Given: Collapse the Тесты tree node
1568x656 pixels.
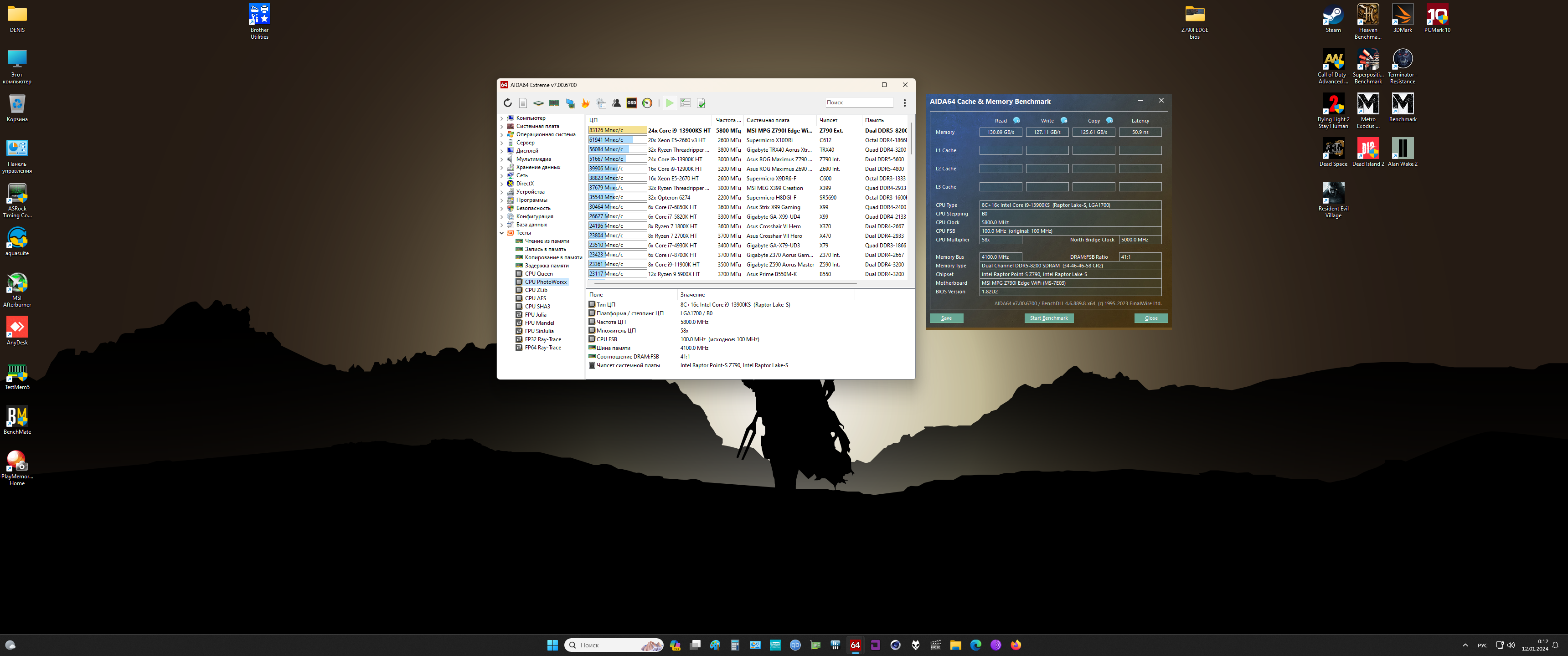Looking at the screenshot, I should point(501,233).
